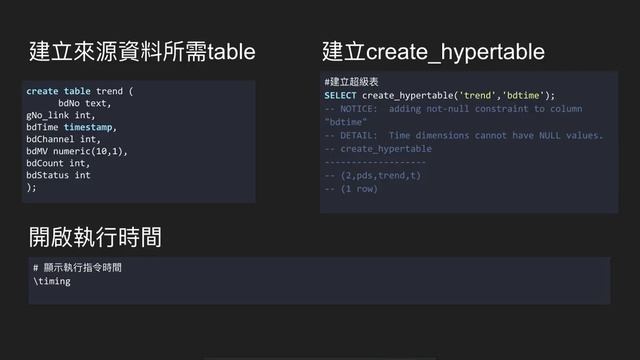
Task: Click the '-- NOTICE: adding not-null constraint' line
Action: coord(453,109)
